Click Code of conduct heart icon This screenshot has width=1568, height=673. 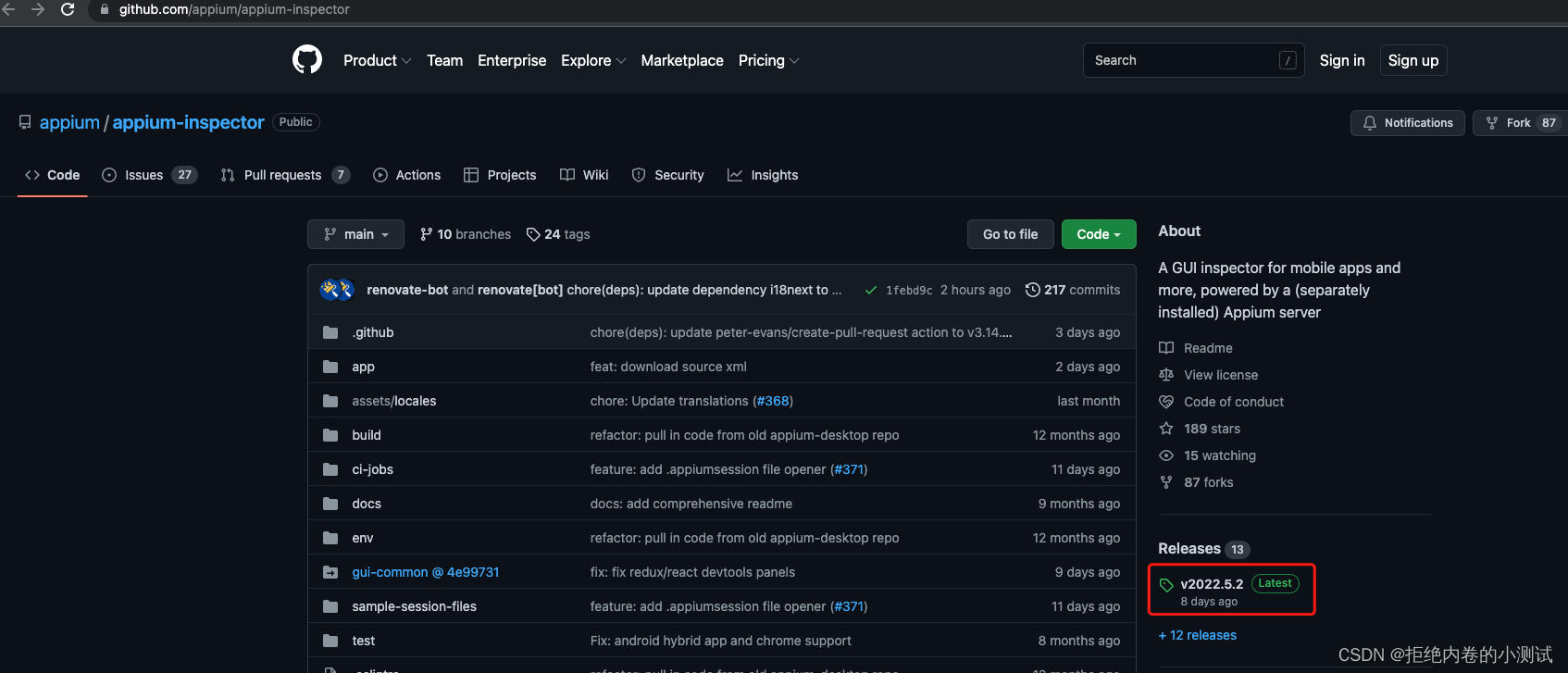pos(1166,402)
